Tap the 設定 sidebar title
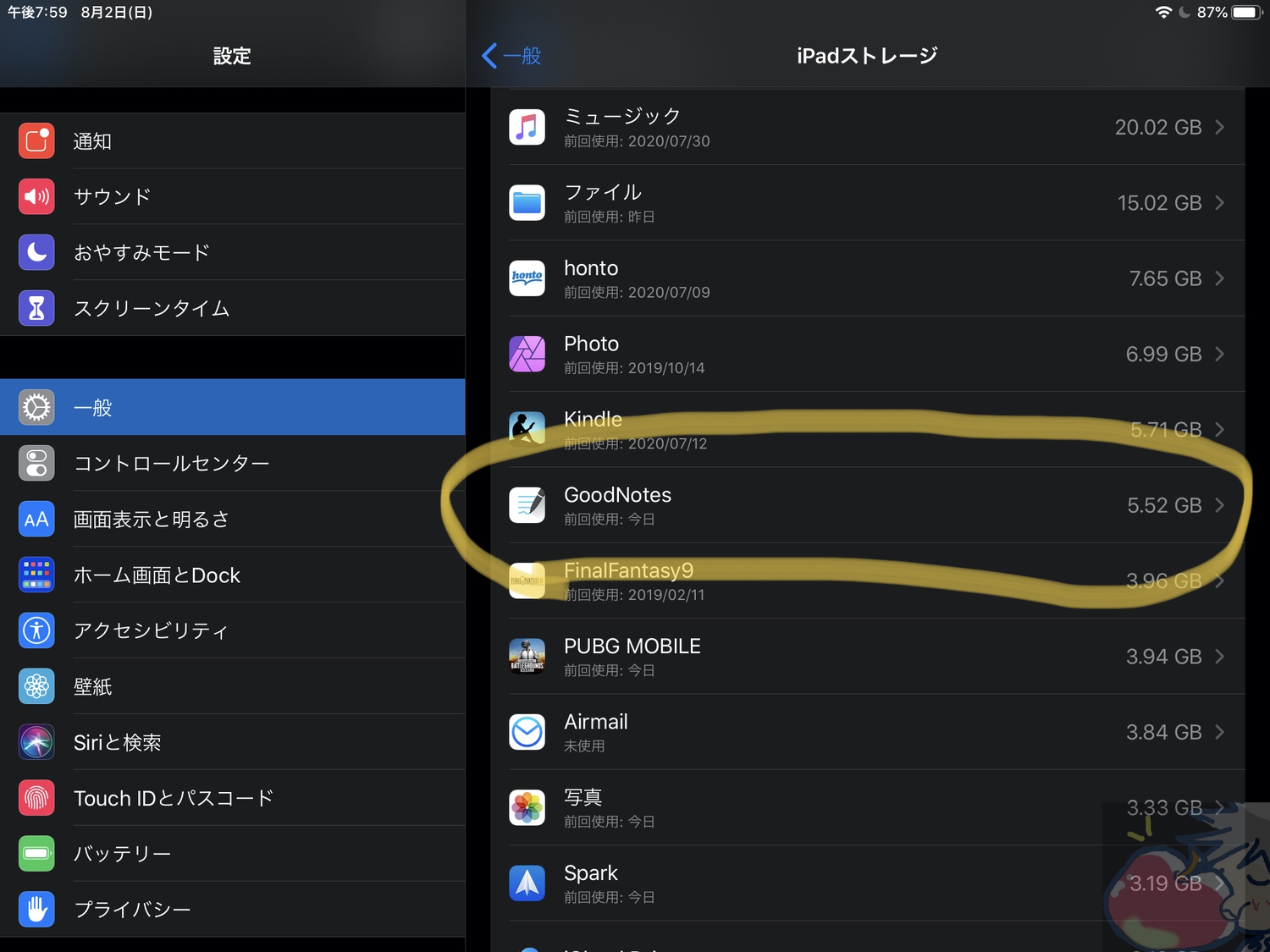Screen dimensions: 1270x952 [232, 56]
